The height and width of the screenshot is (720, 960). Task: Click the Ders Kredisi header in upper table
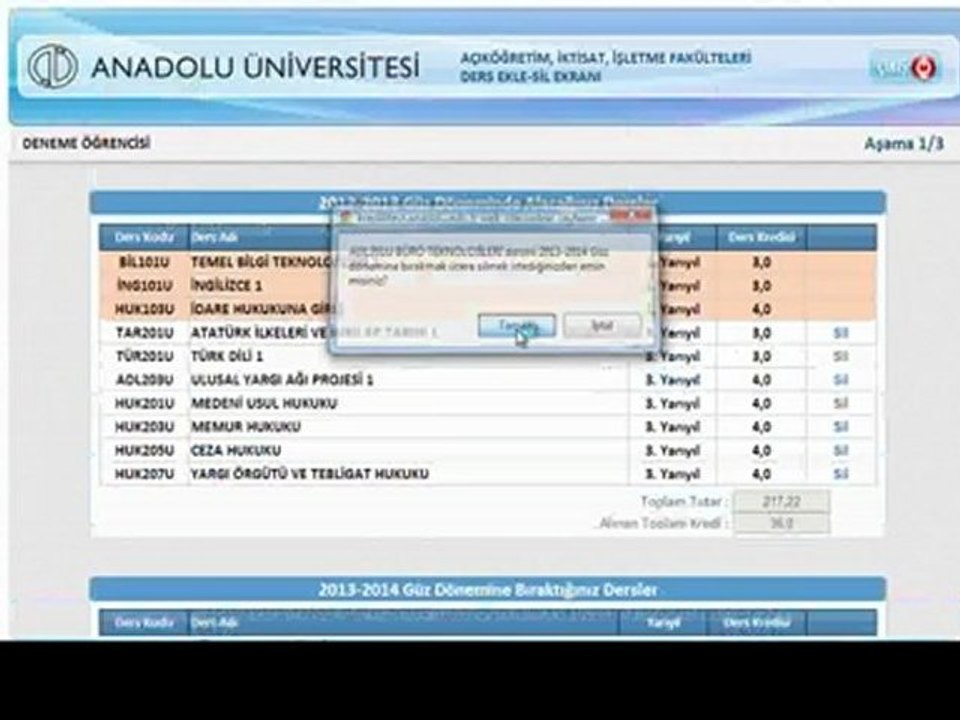pos(761,237)
